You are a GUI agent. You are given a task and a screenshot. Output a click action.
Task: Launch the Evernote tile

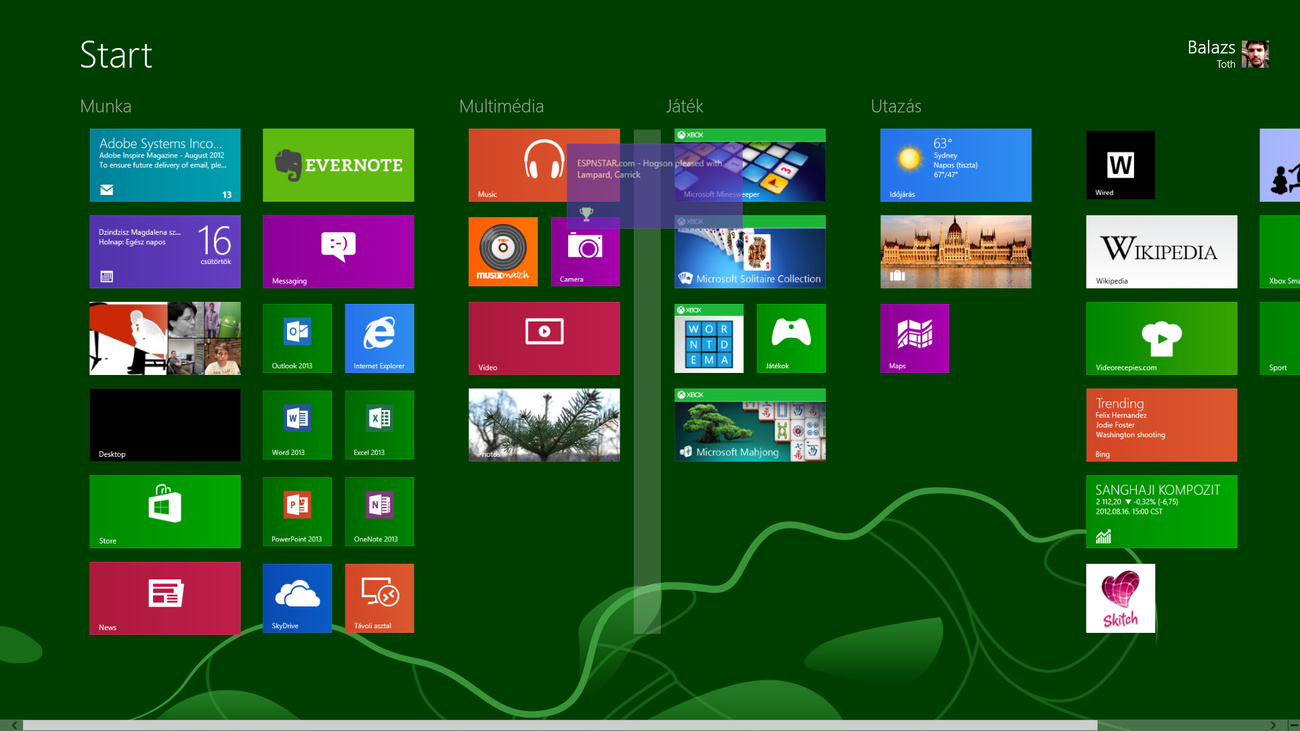338,165
